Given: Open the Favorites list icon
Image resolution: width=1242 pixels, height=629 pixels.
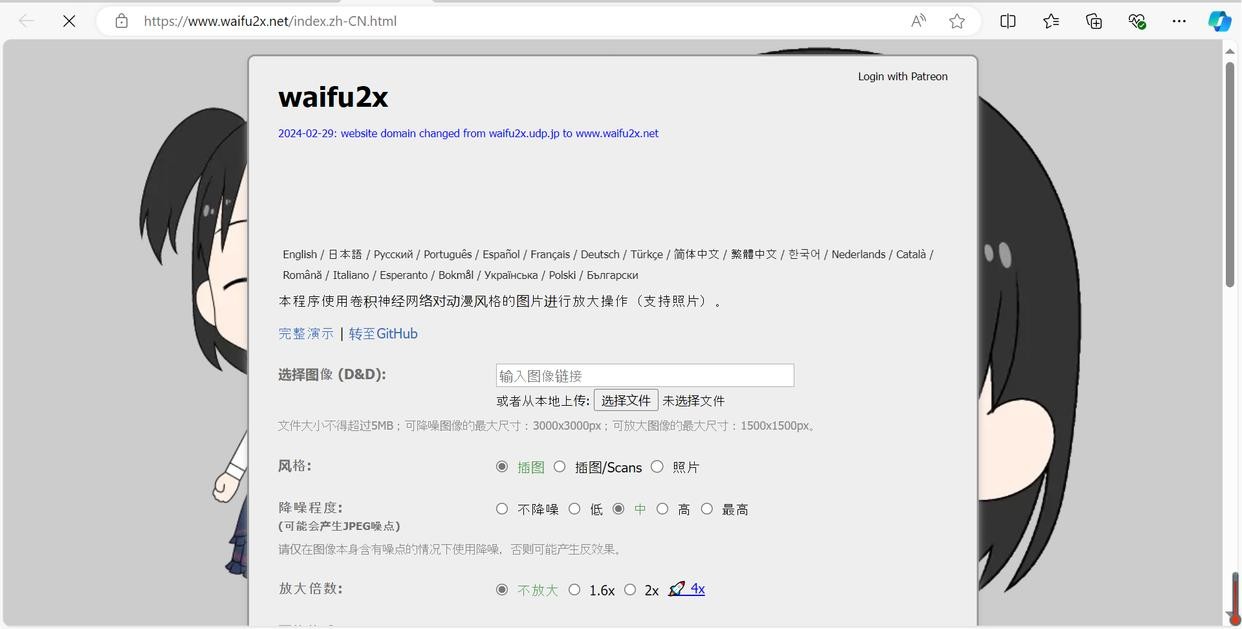Looking at the screenshot, I should [x=1051, y=21].
